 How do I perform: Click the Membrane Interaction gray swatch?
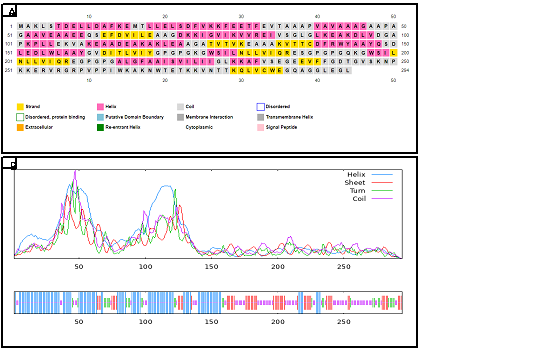point(180,117)
